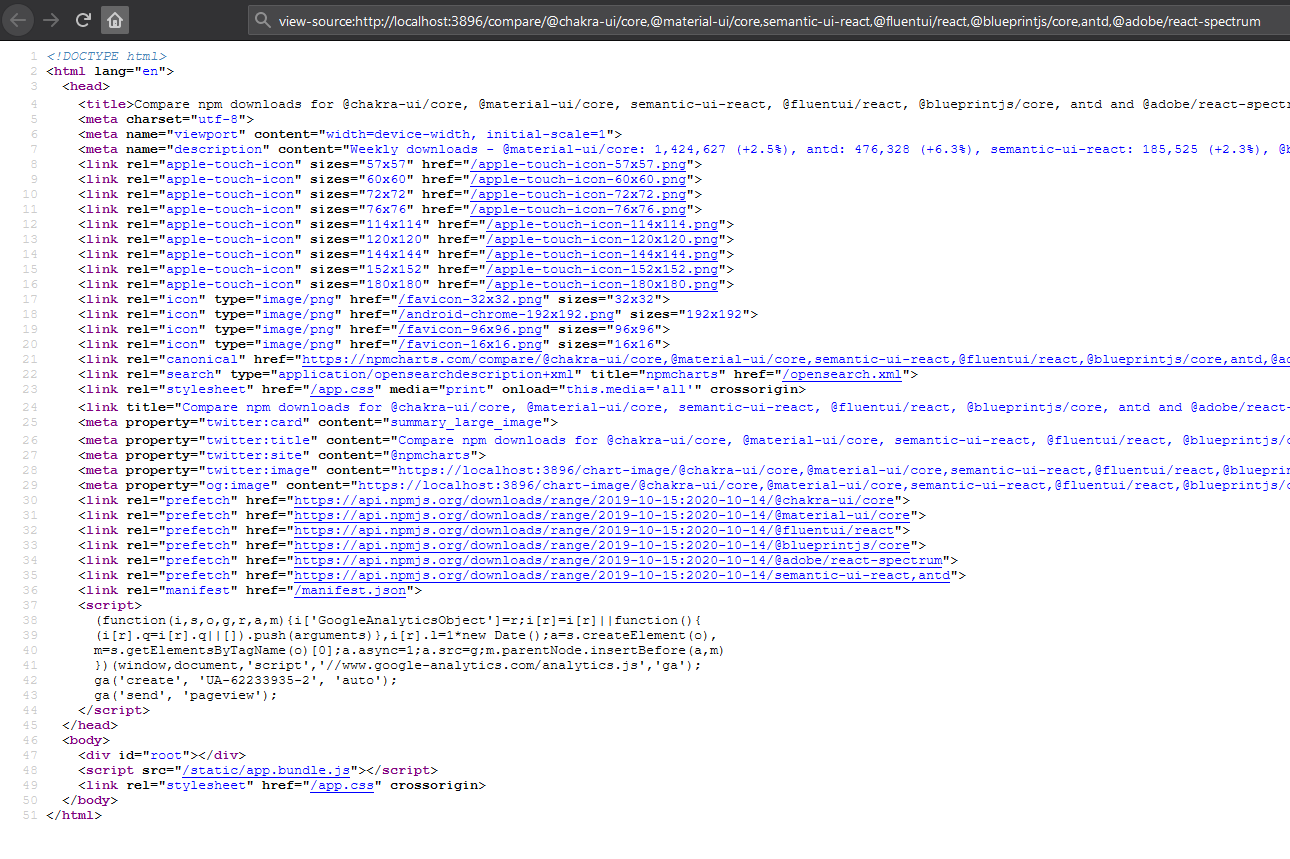Image resolution: width=1290 pixels, height=859 pixels.
Task: Click the ga('create', 'UA-62233935-2') line
Action: coord(246,680)
